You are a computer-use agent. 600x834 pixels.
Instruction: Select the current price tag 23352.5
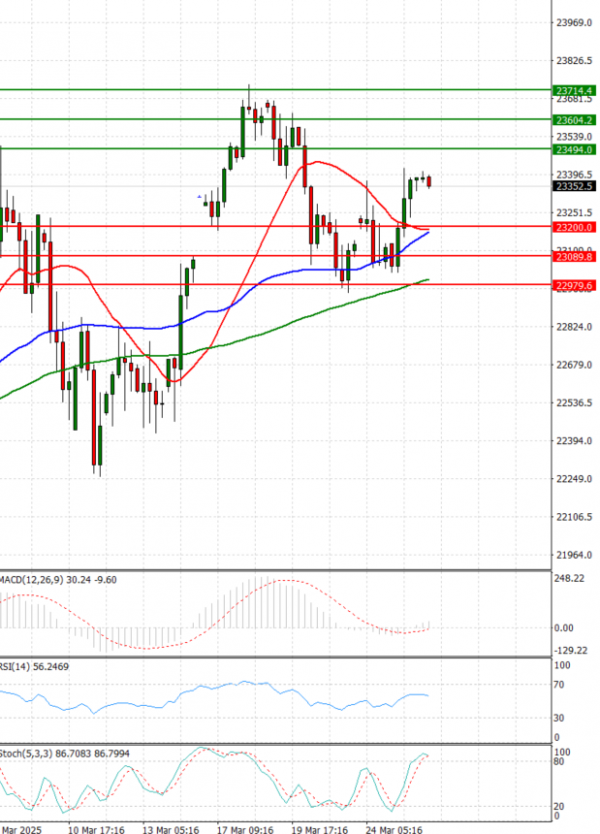coord(574,186)
